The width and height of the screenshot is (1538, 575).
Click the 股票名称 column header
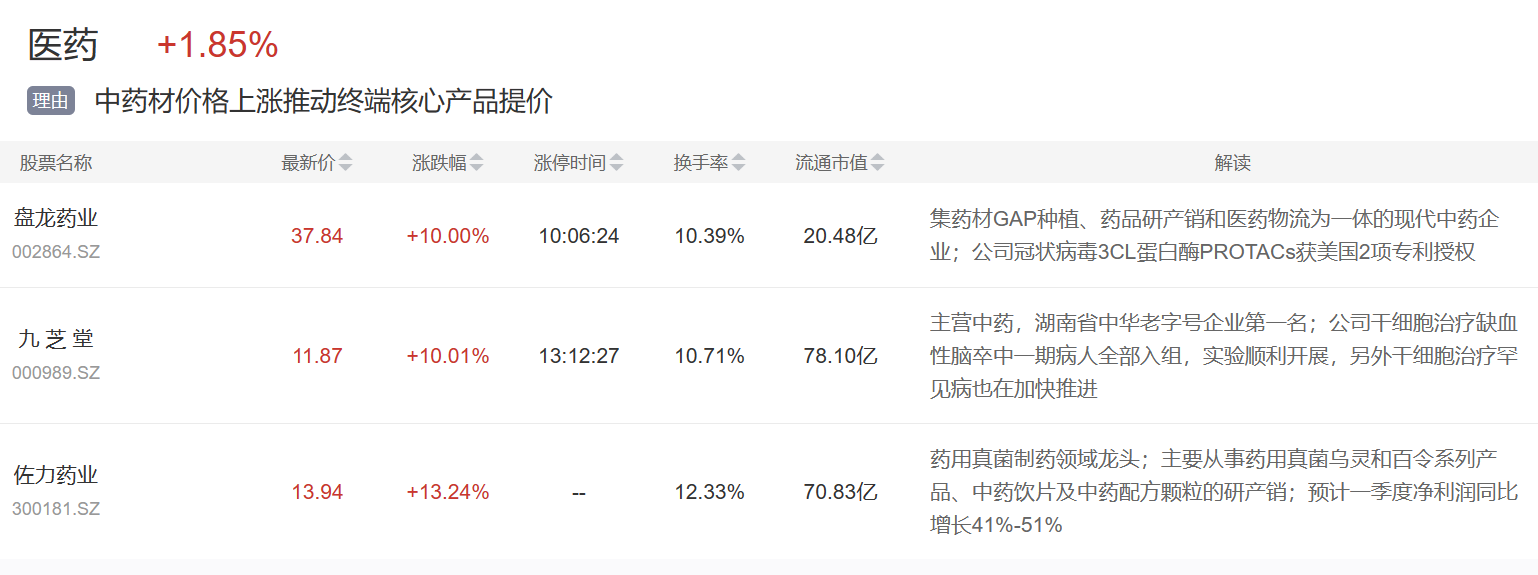tap(56, 163)
